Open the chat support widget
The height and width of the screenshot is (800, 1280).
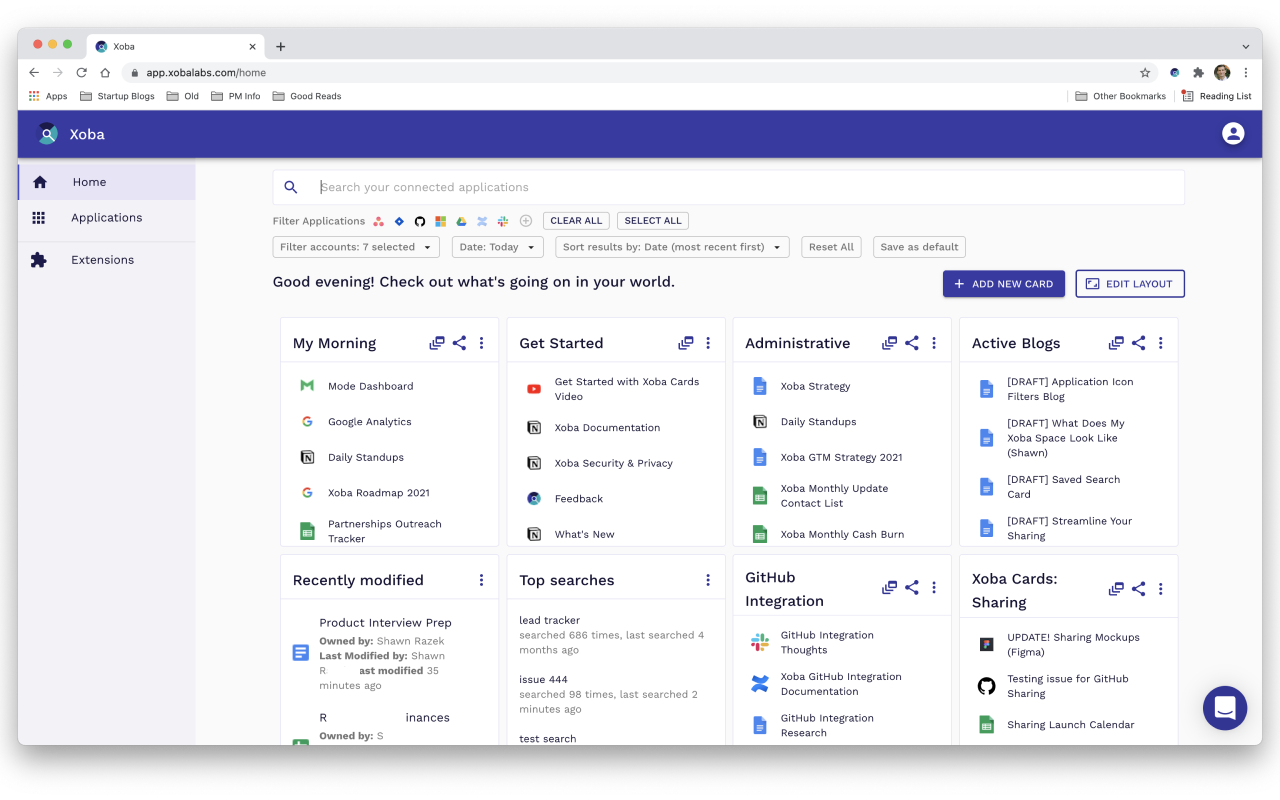1225,708
